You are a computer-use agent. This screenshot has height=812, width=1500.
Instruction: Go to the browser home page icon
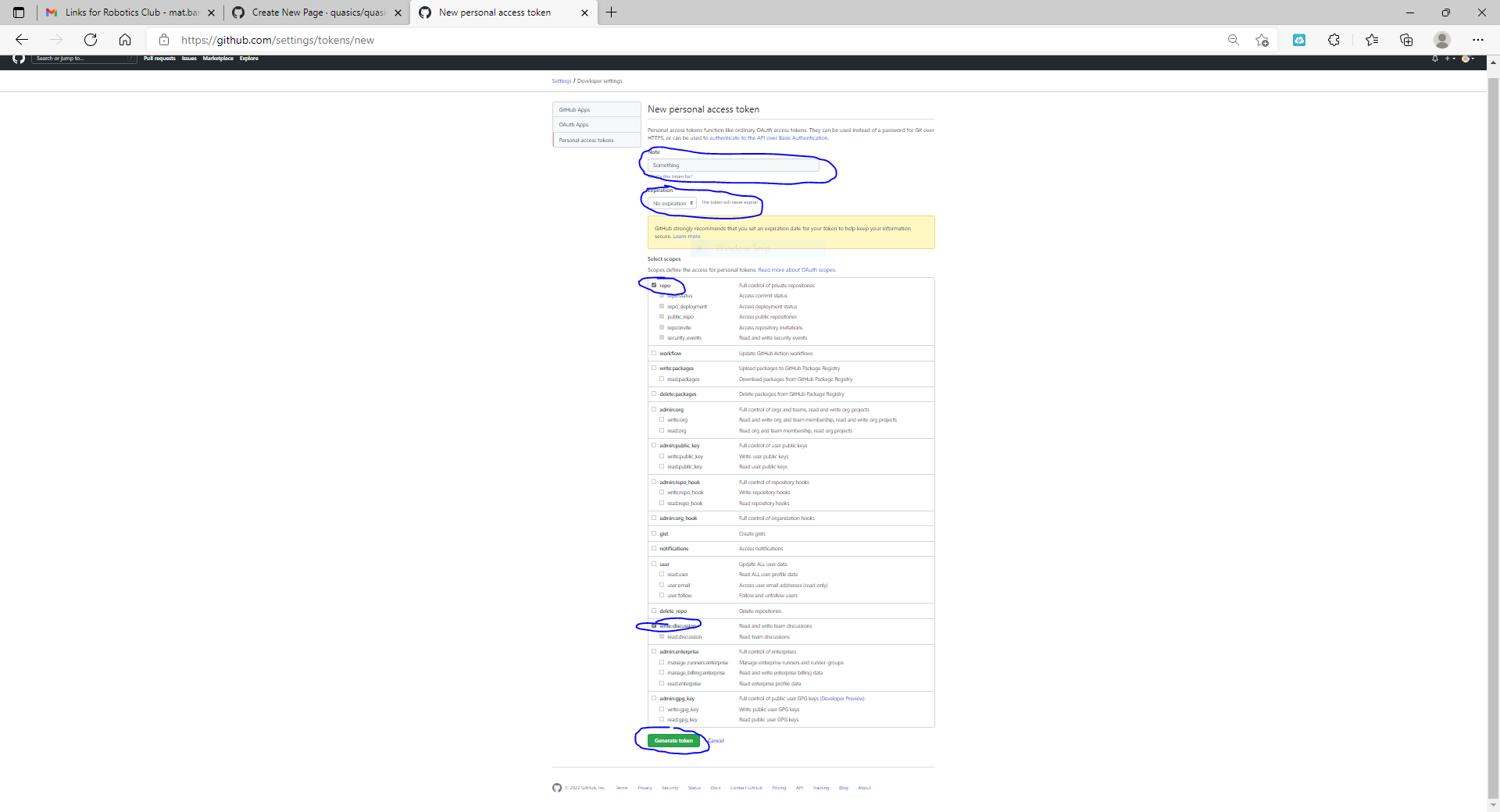coord(125,40)
